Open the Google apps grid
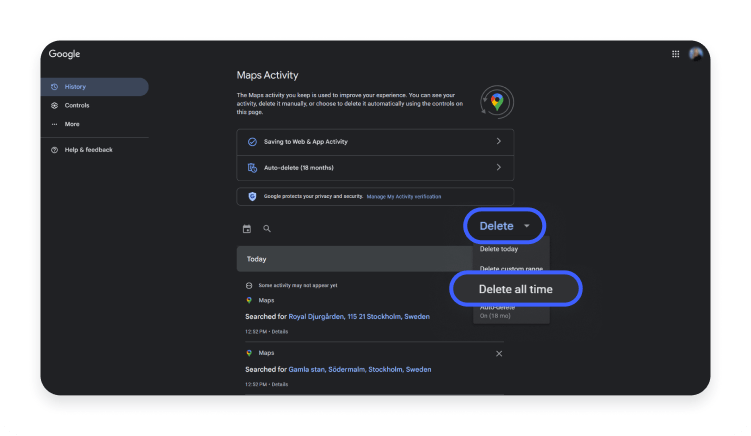Image resolution: width=751 pixels, height=436 pixels. tap(675, 54)
